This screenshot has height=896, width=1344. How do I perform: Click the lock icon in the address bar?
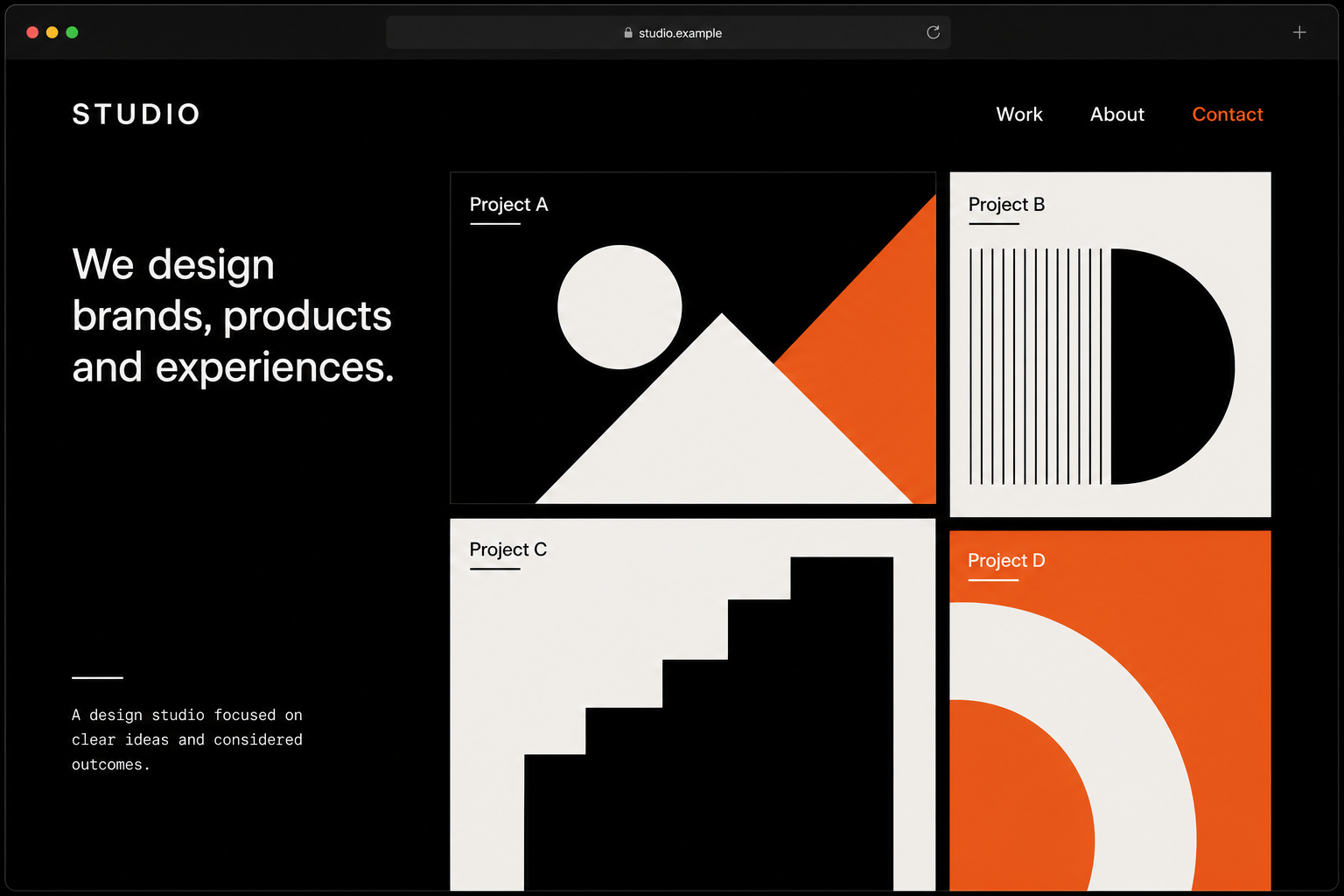pos(628,32)
